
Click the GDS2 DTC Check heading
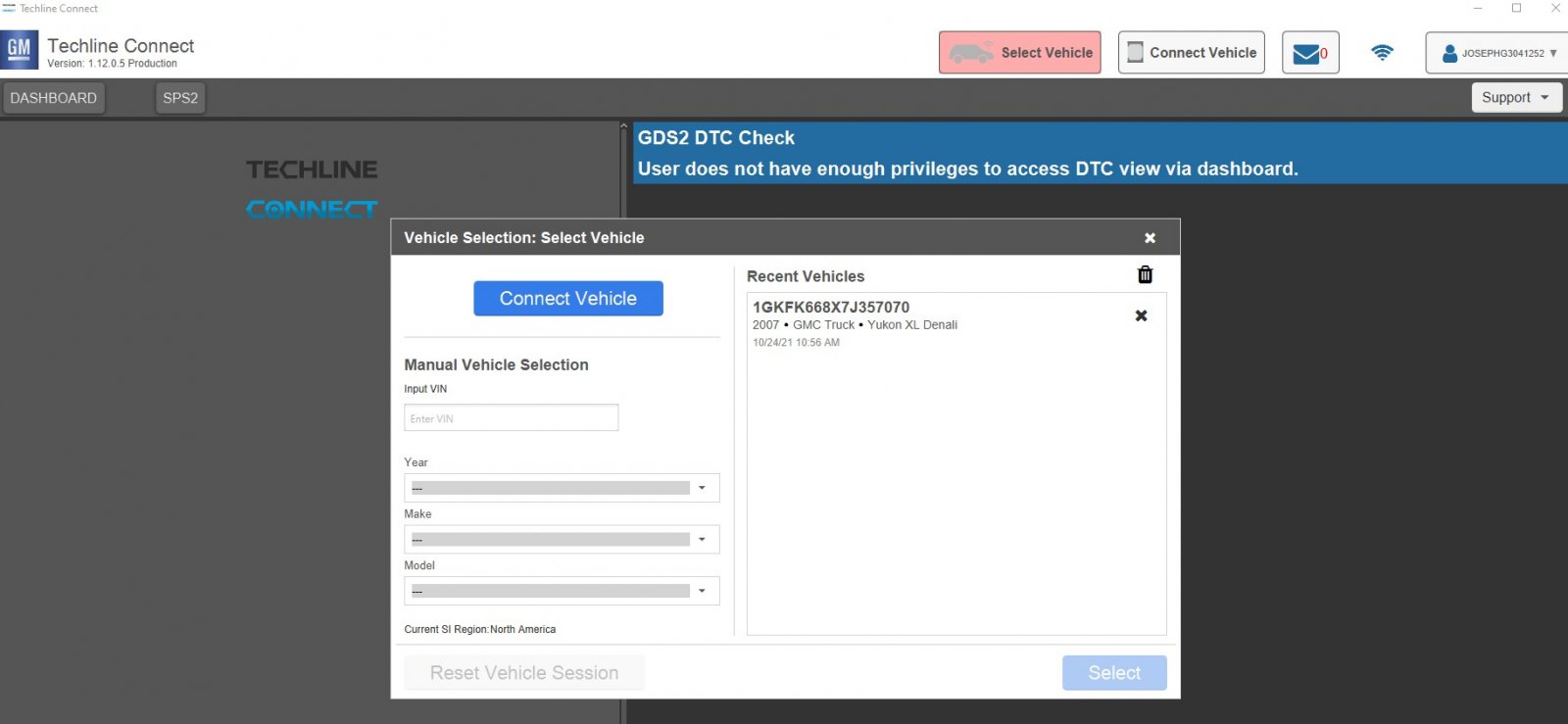pos(716,138)
